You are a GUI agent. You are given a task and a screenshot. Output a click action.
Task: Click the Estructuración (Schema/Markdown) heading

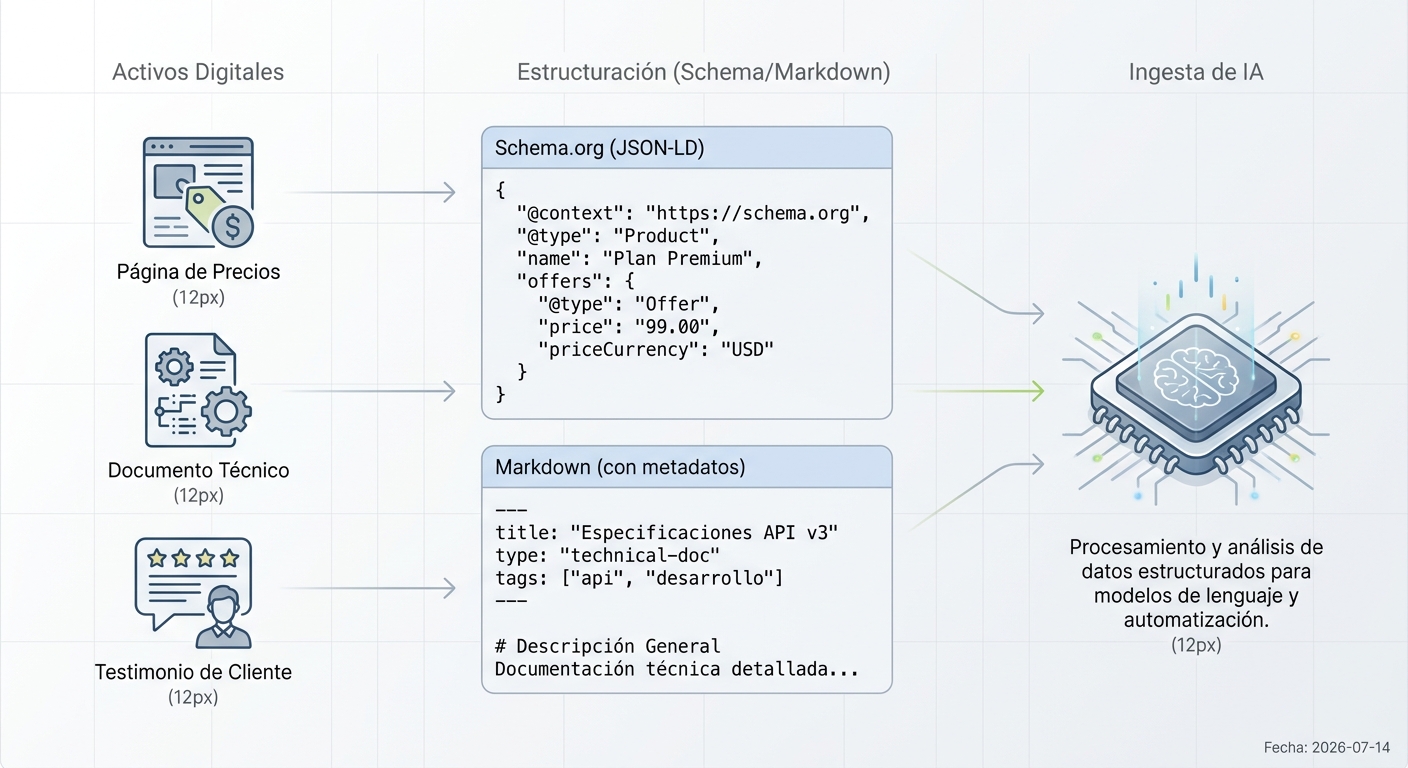point(703,72)
